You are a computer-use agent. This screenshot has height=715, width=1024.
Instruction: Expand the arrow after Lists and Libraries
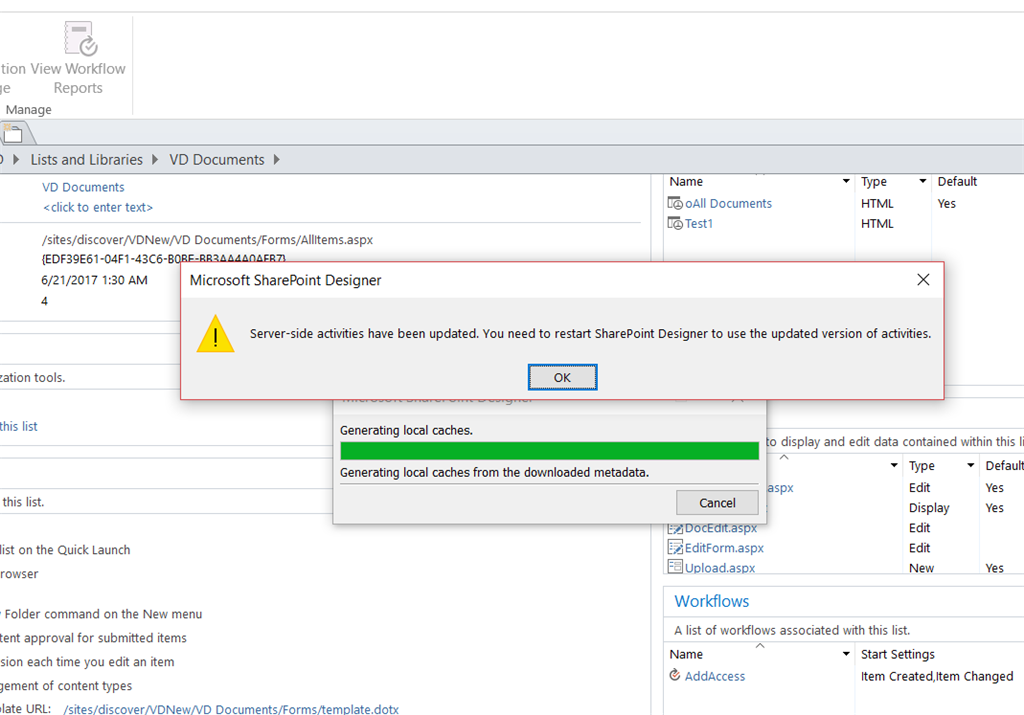(x=155, y=160)
